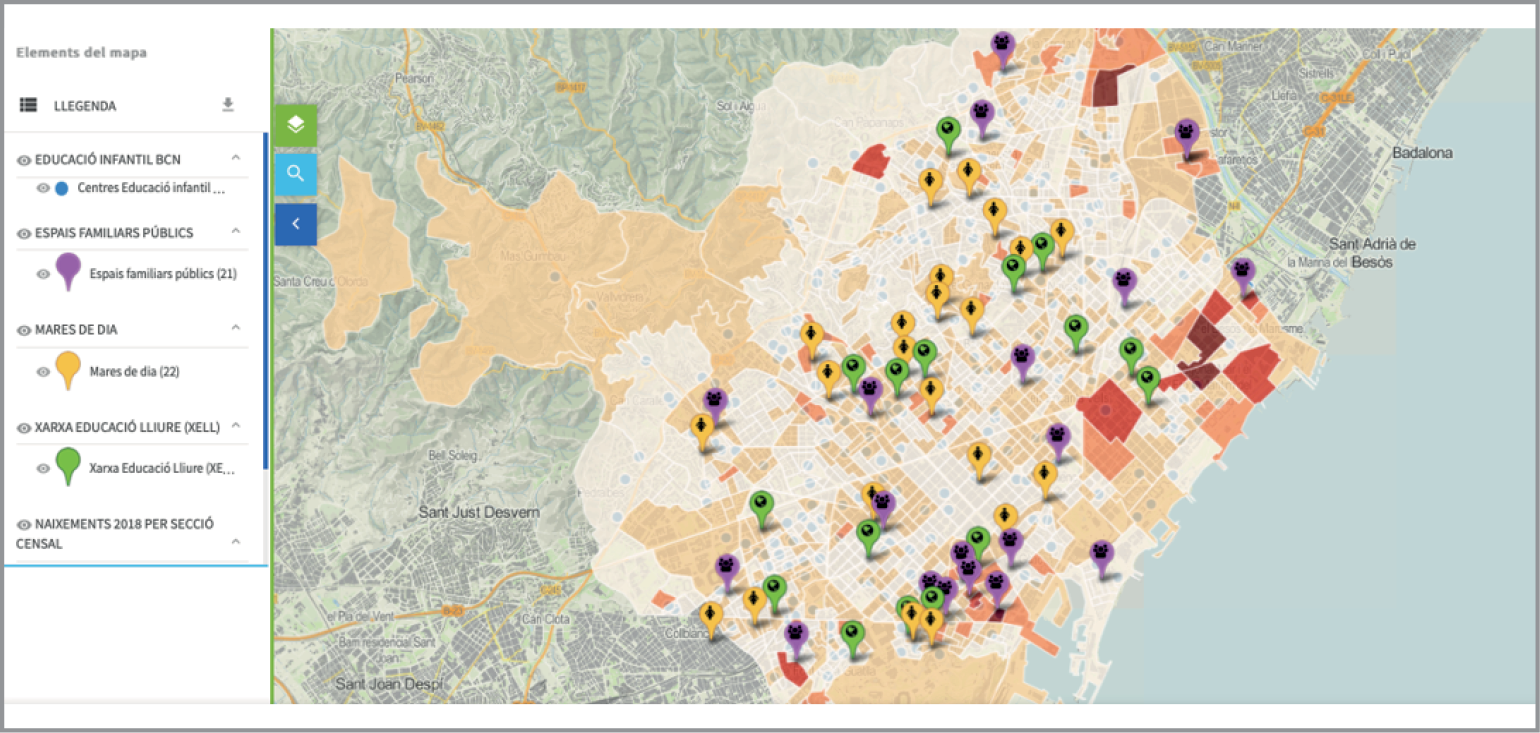Click the purple marker near Badalona

point(1187,135)
